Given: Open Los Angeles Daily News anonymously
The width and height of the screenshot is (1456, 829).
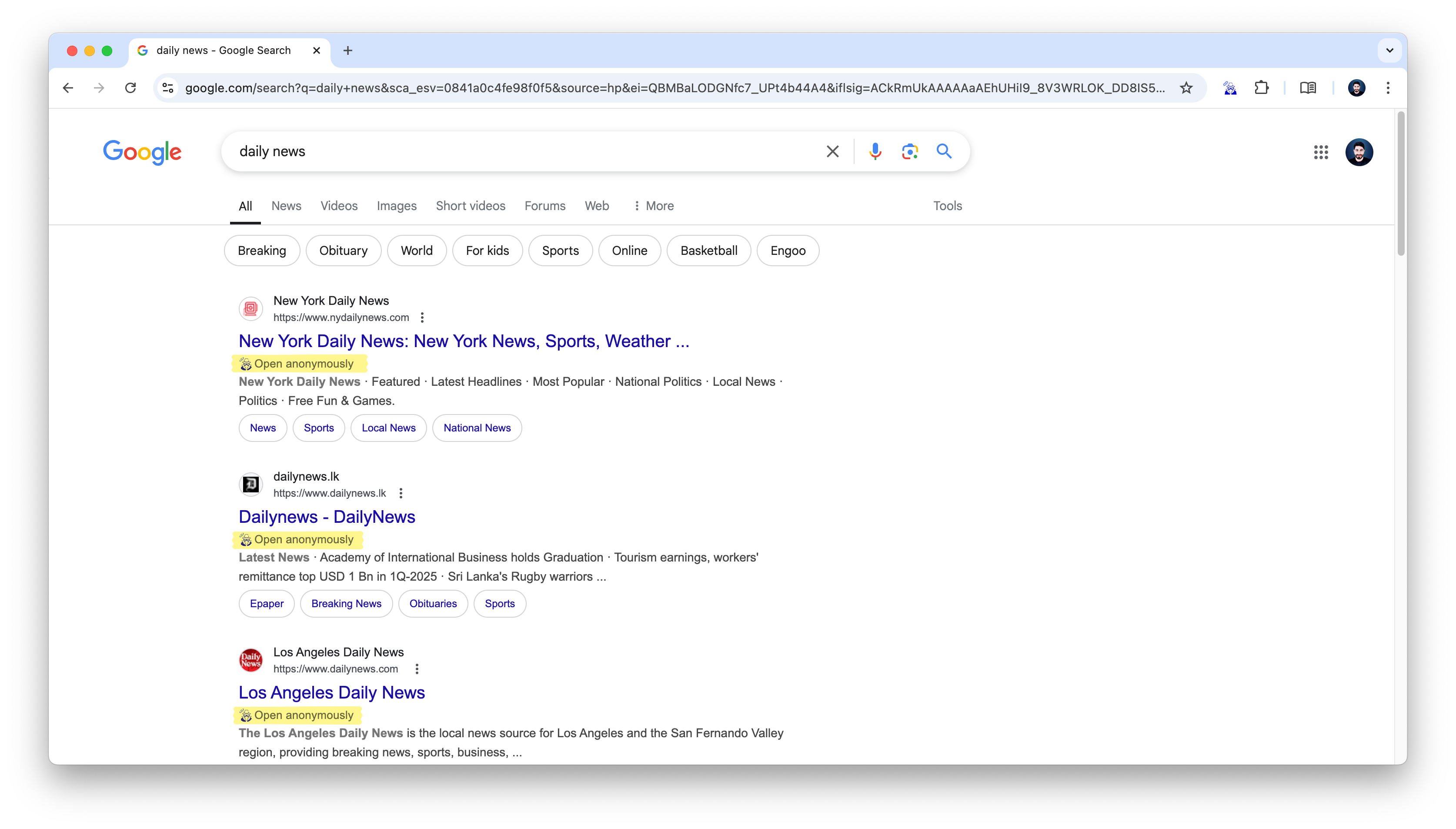Looking at the screenshot, I should point(297,715).
